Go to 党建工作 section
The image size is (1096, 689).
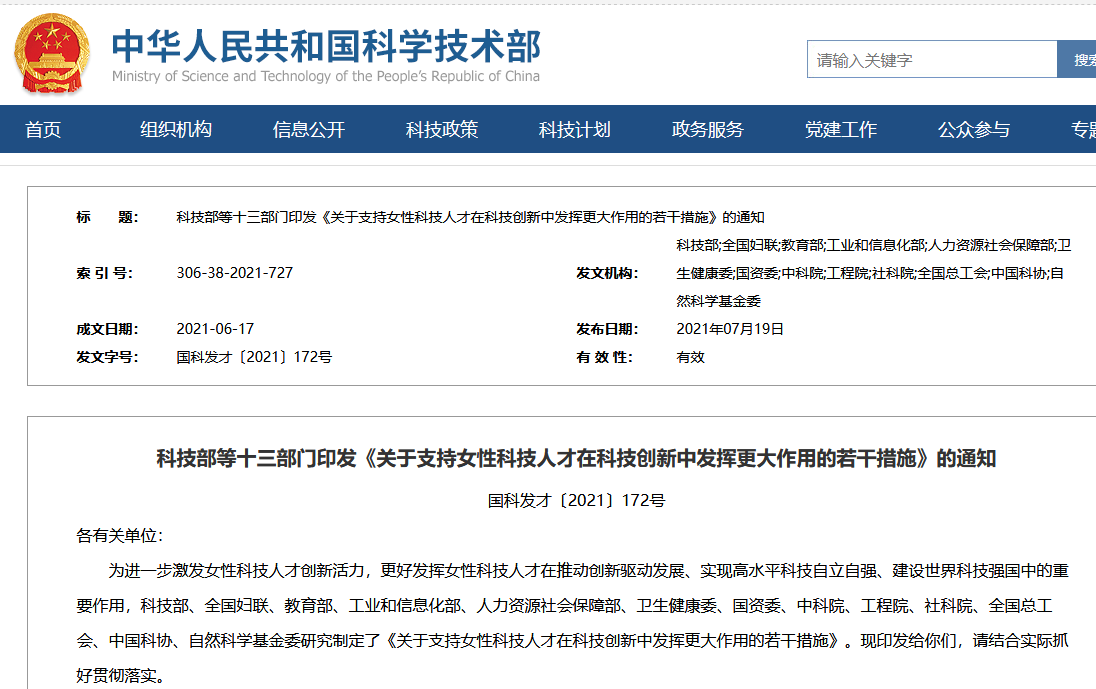[x=841, y=129]
